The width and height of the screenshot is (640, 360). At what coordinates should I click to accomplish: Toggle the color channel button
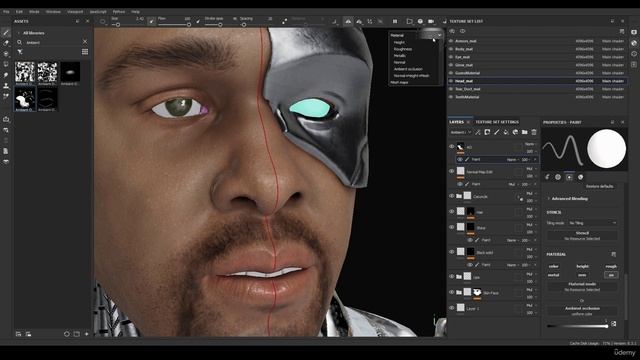(553, 266)
